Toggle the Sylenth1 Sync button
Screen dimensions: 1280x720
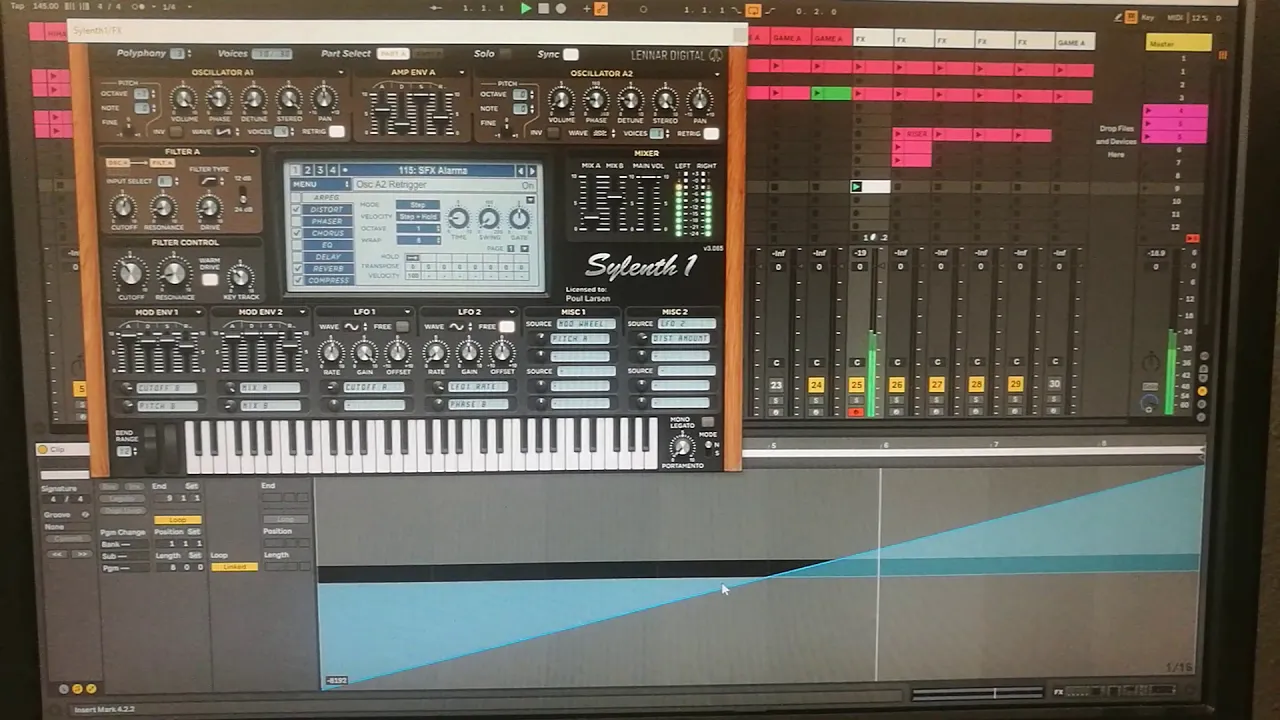(570, 54)
